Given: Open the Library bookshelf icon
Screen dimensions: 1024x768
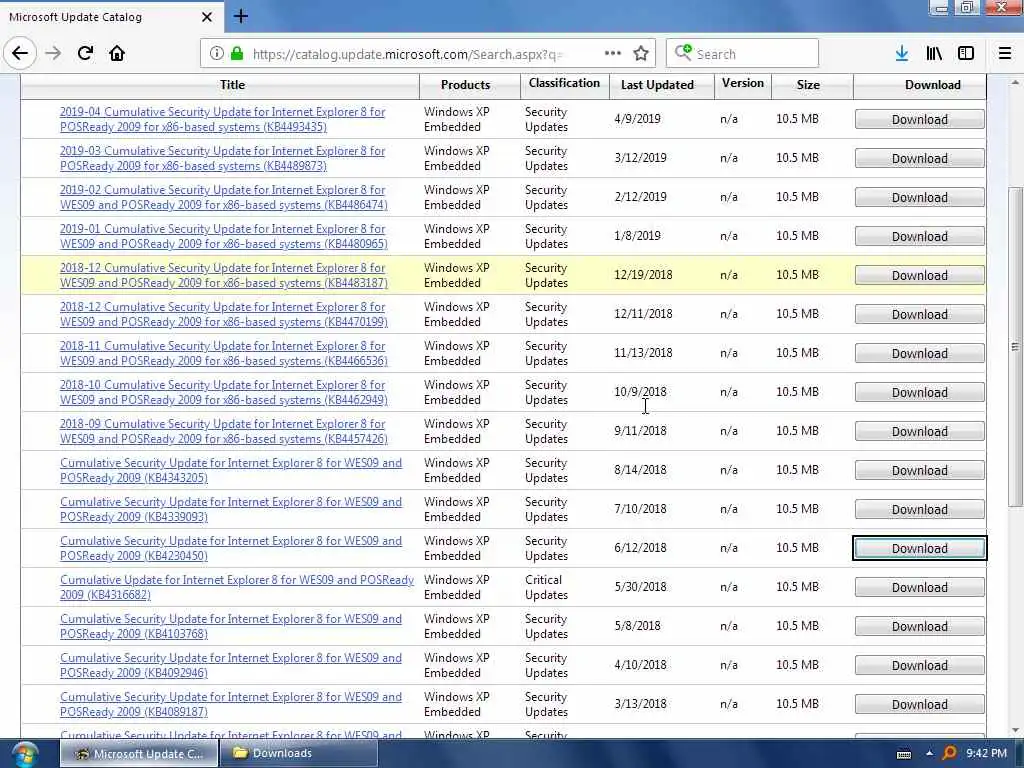Looking at the screenshot, I should coord(934,54).
